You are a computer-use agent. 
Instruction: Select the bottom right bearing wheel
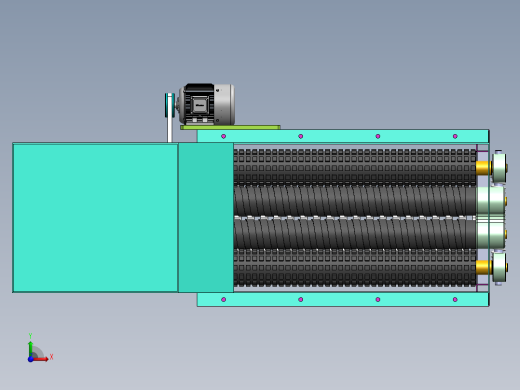(x=500, y=268)
